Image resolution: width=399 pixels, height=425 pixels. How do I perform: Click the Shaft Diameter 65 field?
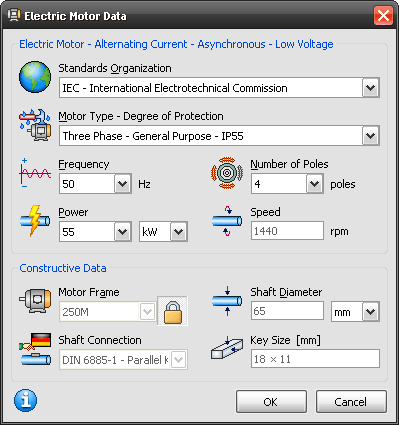coord(287,311)
